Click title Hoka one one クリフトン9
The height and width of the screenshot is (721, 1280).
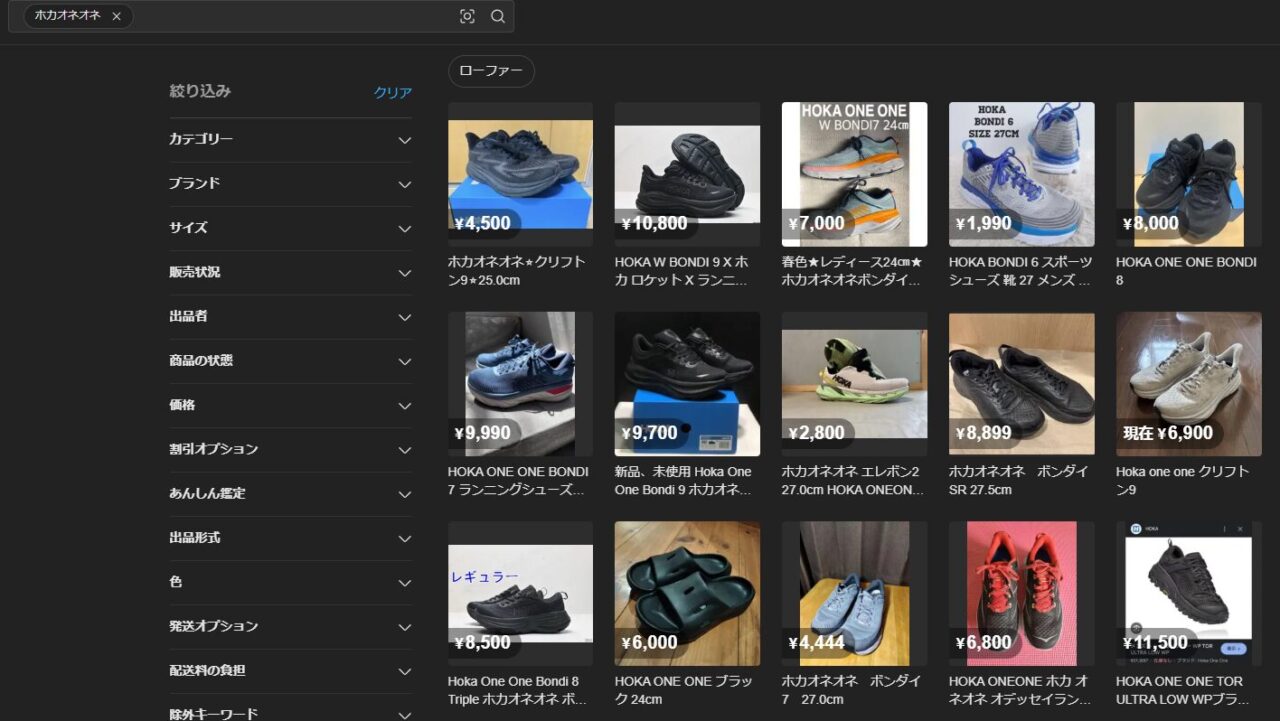coord(1183,481)
